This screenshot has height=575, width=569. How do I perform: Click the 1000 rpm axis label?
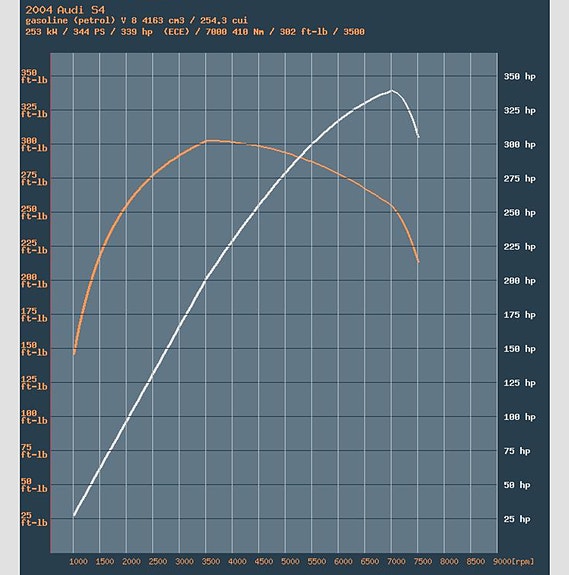[x=78, y=561]
